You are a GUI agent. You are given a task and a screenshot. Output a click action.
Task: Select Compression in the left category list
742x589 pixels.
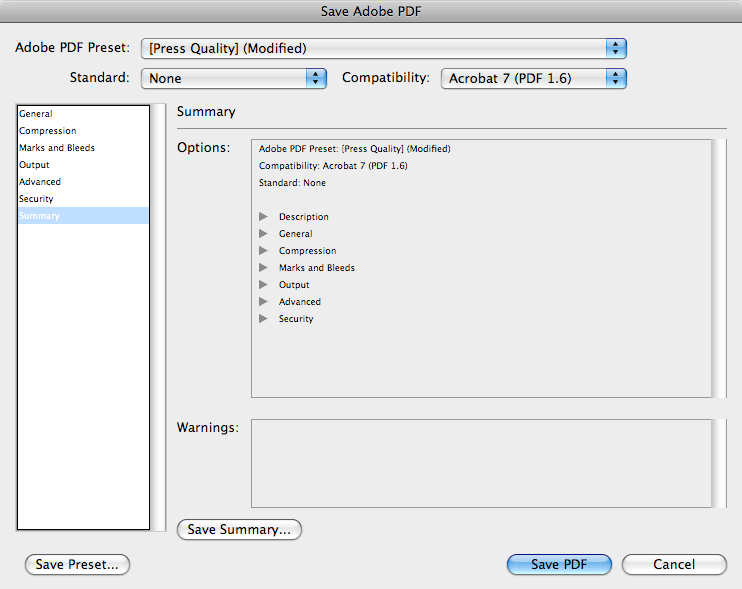[83, 131]
